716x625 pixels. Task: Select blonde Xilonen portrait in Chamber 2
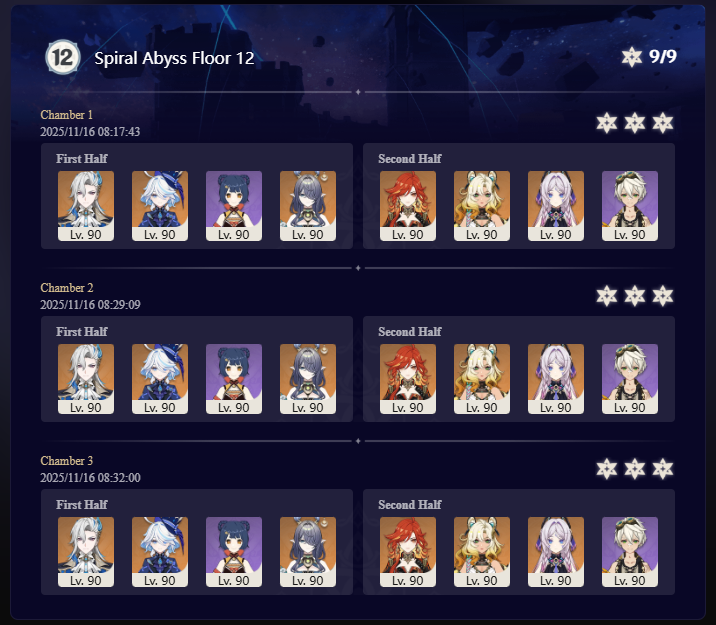(482, 379)
